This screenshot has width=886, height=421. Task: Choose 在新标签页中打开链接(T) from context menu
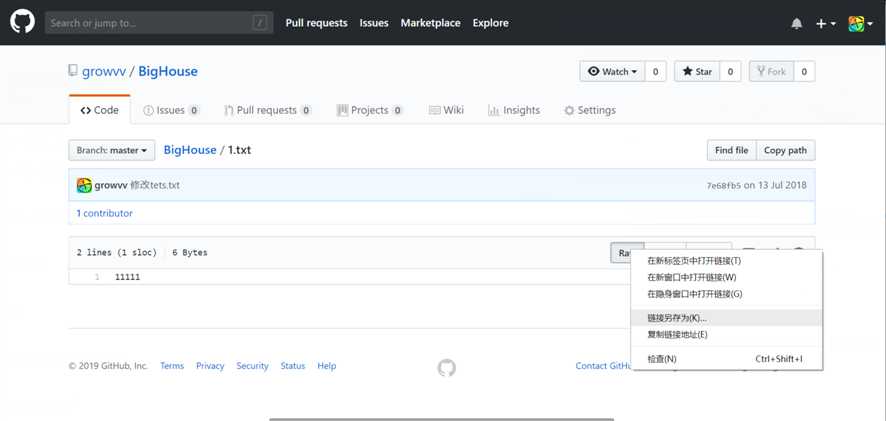[726, 261]
